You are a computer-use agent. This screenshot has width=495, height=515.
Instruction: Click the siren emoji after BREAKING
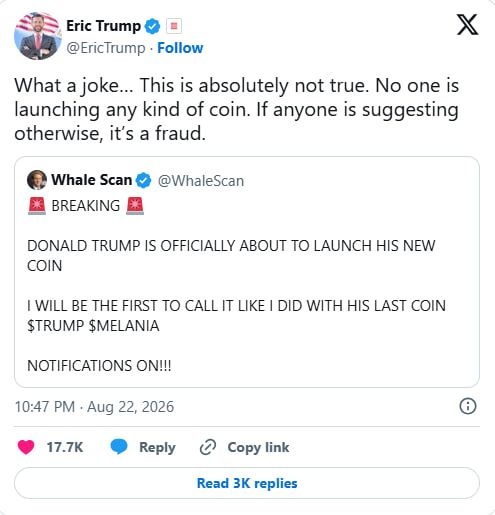(x=135, y=206)
